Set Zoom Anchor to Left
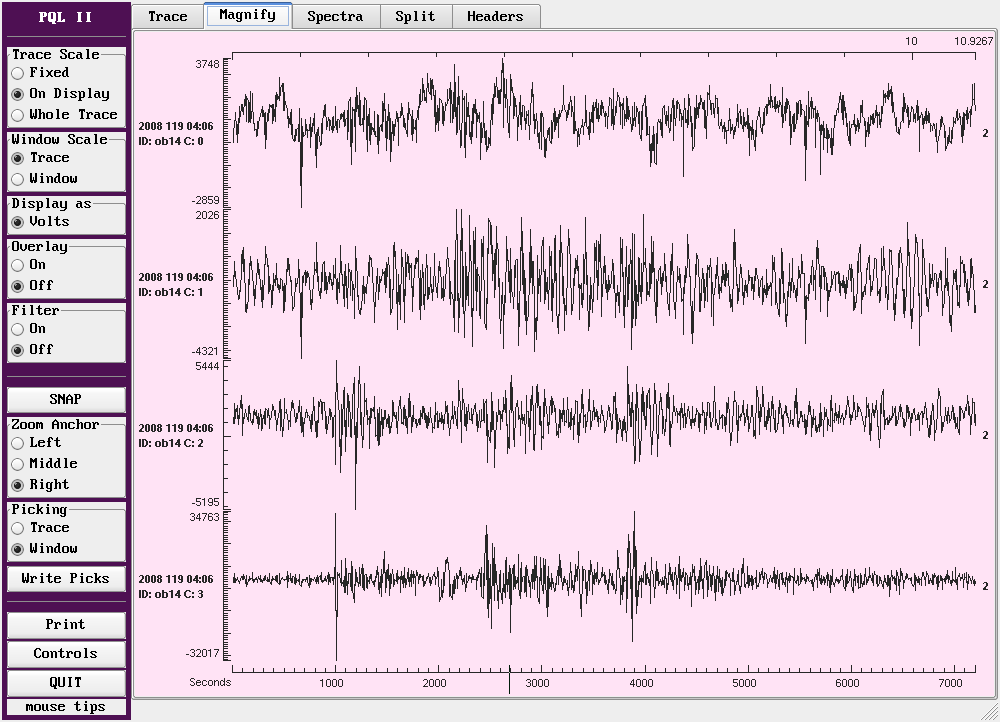The image size is (1000, 722). pos(18,443)
